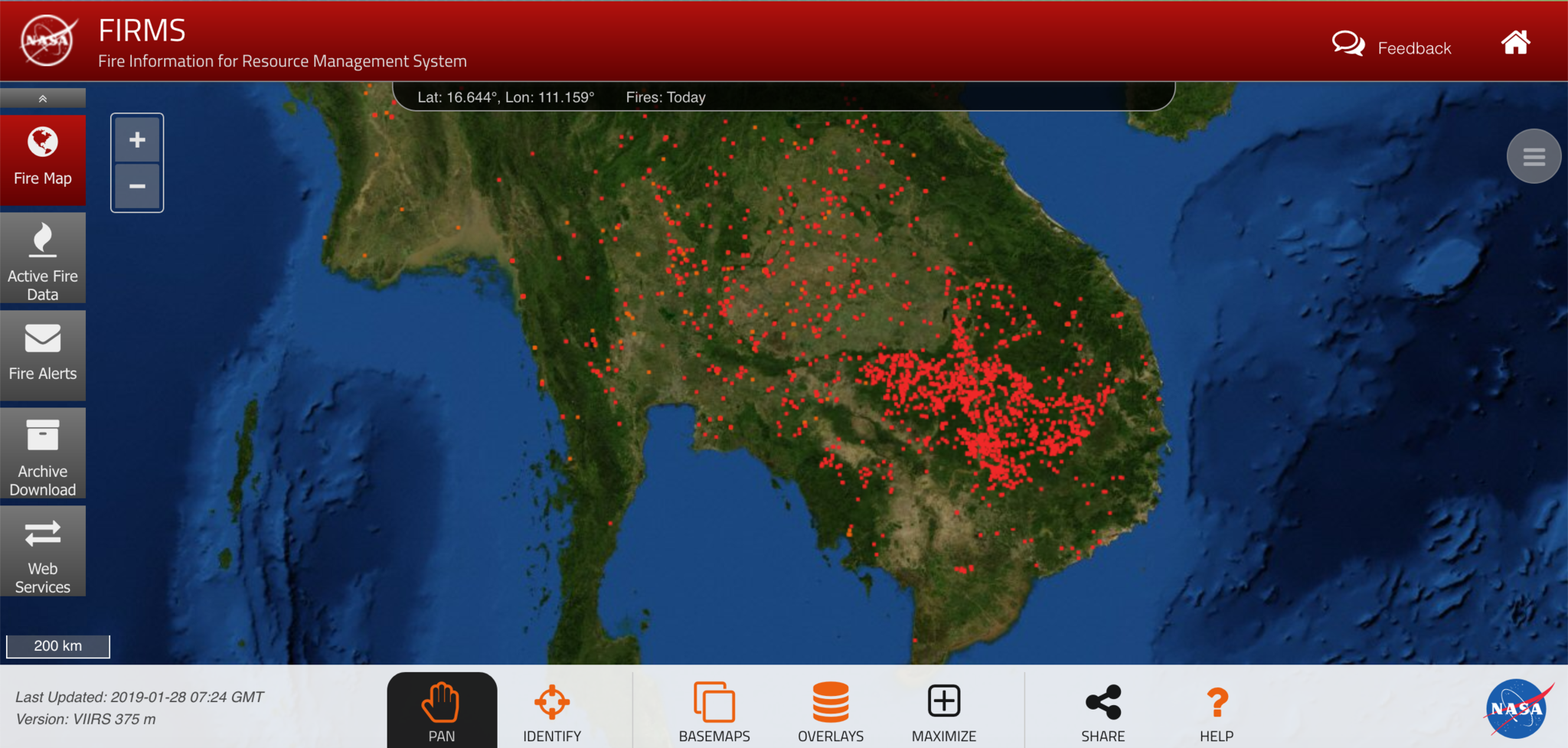Collapse the sidebar with double chevron
The image size is (1568, 748).
(x=43, y=98)
